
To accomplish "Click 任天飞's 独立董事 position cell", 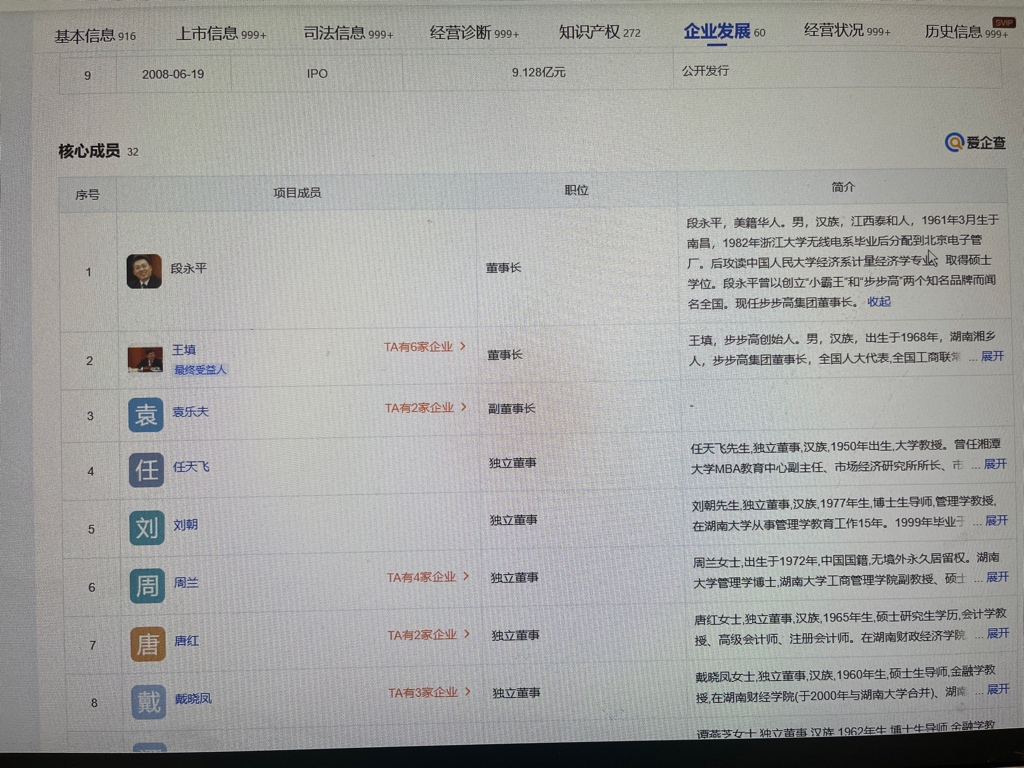I will (x=513, y=463).
